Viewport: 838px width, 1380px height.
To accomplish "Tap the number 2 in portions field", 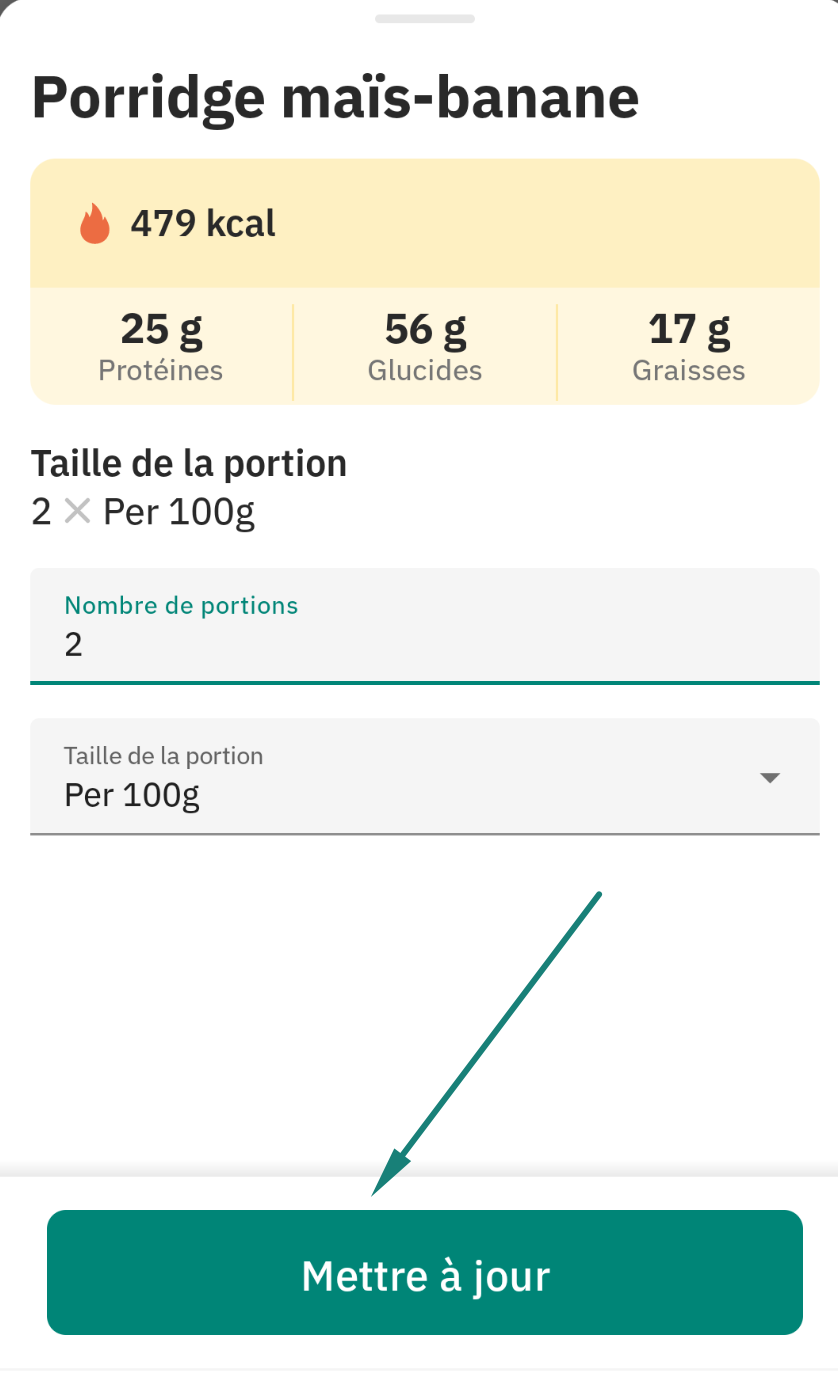I will click(73, 645).
